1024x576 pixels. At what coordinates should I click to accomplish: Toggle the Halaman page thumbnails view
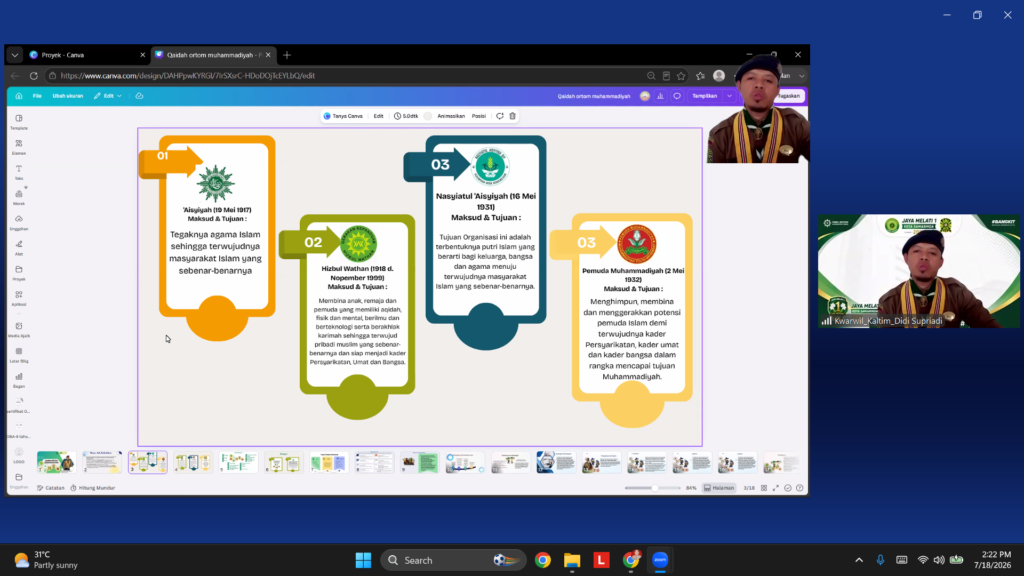click(719, 488)
